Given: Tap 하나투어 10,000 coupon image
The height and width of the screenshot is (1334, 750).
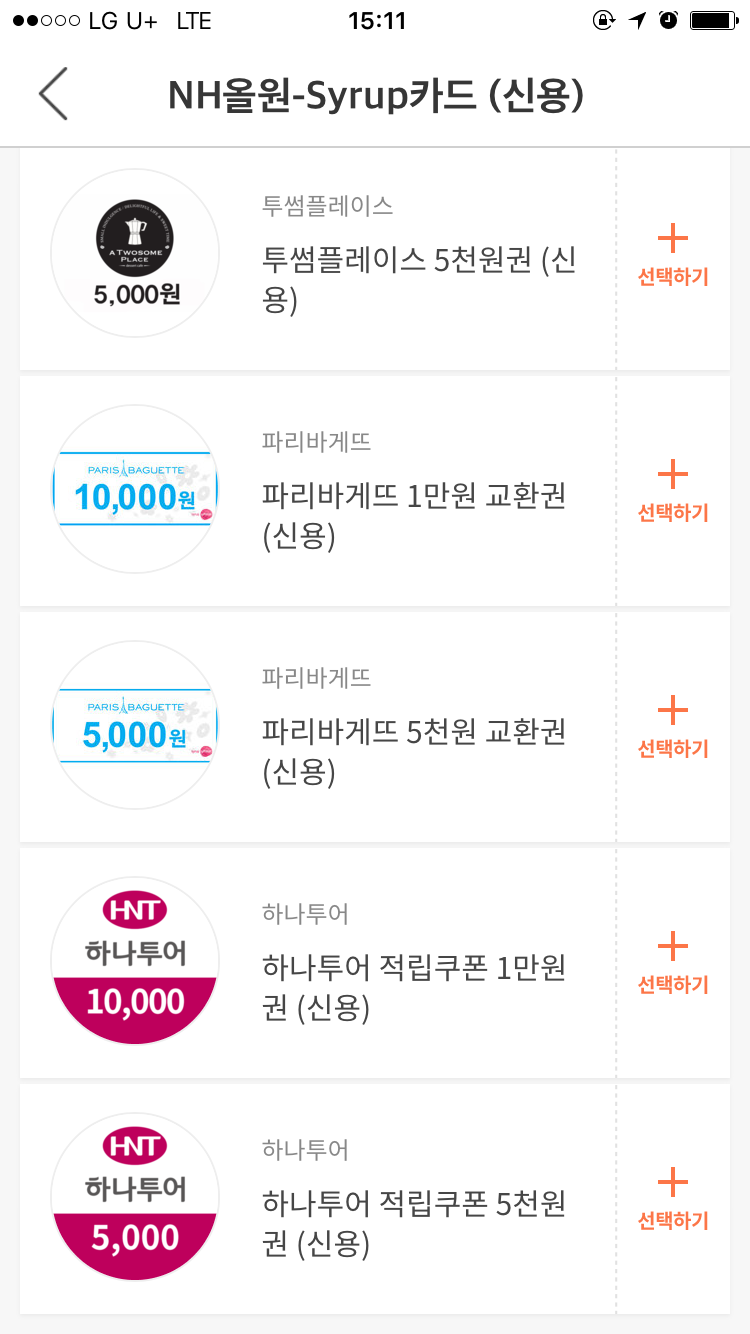Looking at the screenshot, I should pos(135,961).
